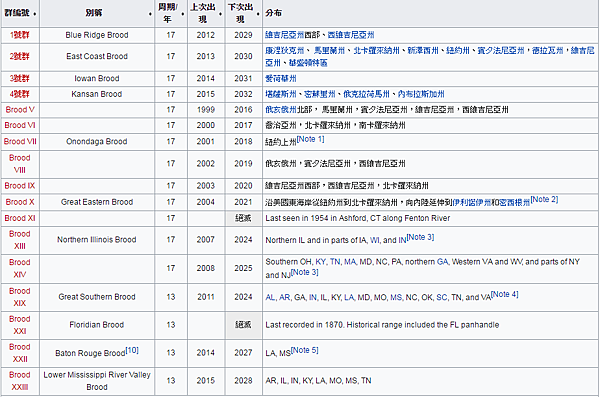Sort table by 別稱 column arrow
The image size is (600, 397).
tap(150, 14)
